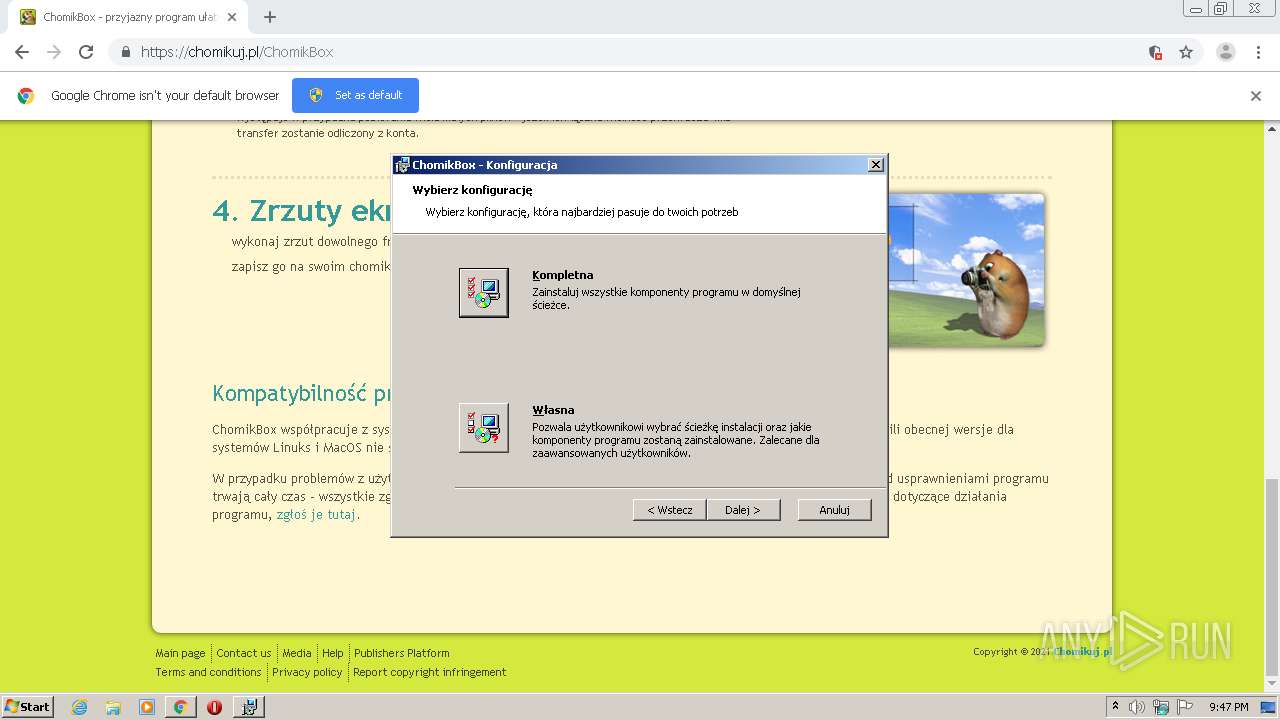Open the volume tray icon
The height and width of the screenshot is (720, 1280).
1137,707
